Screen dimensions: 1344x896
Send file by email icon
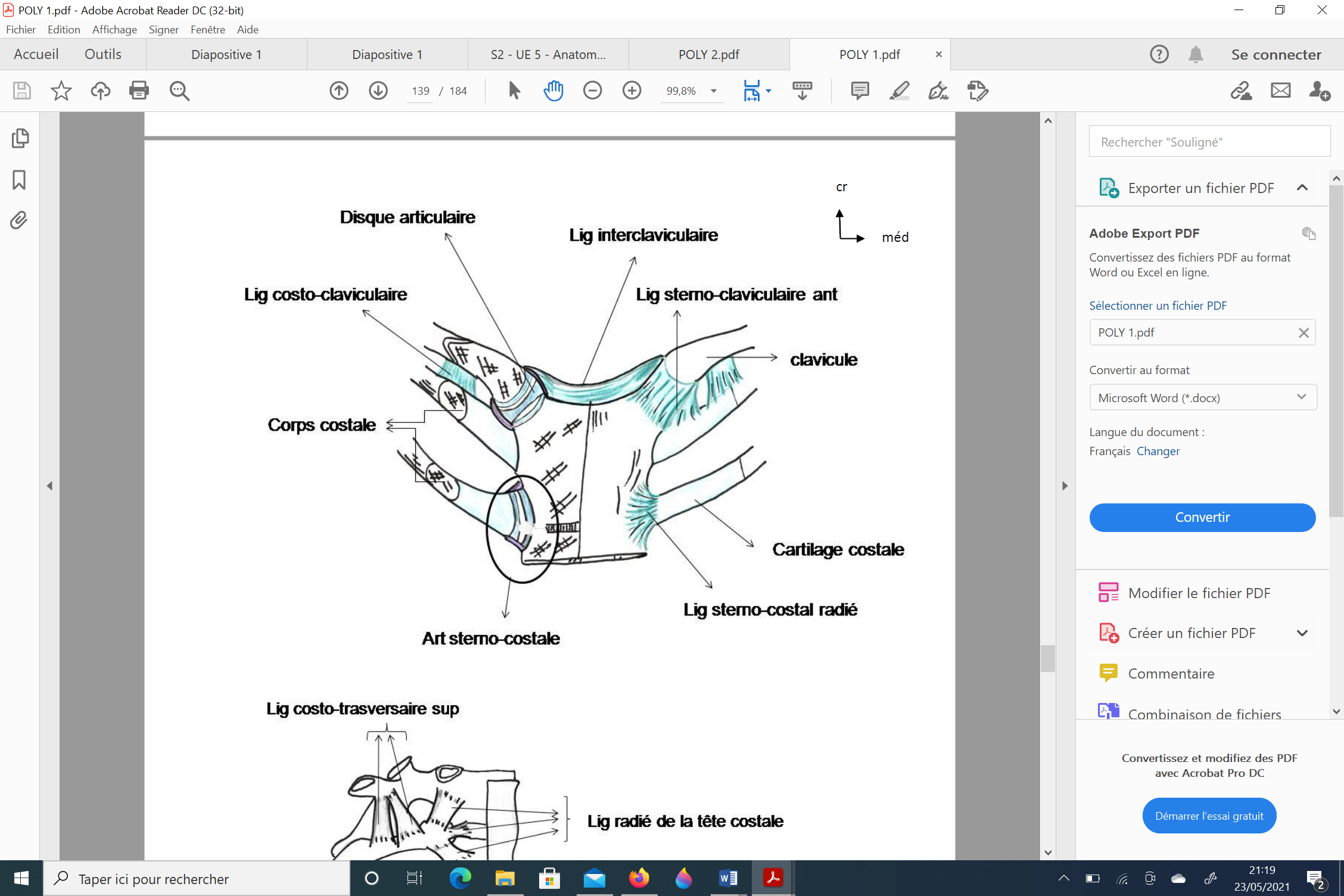coord(1280,91)
